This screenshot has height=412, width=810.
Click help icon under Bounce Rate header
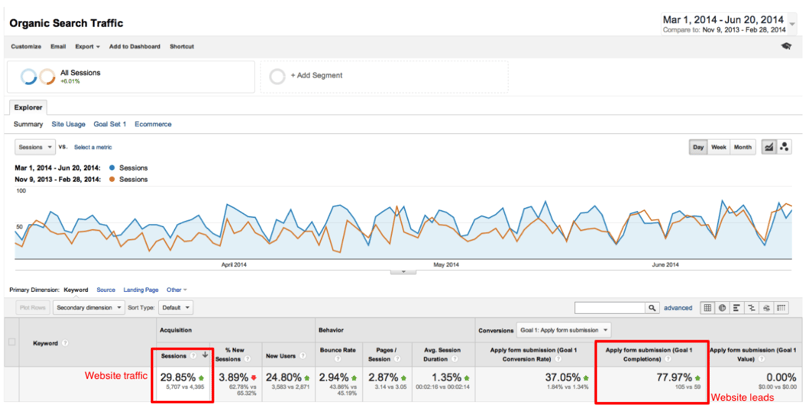point(338,359)
